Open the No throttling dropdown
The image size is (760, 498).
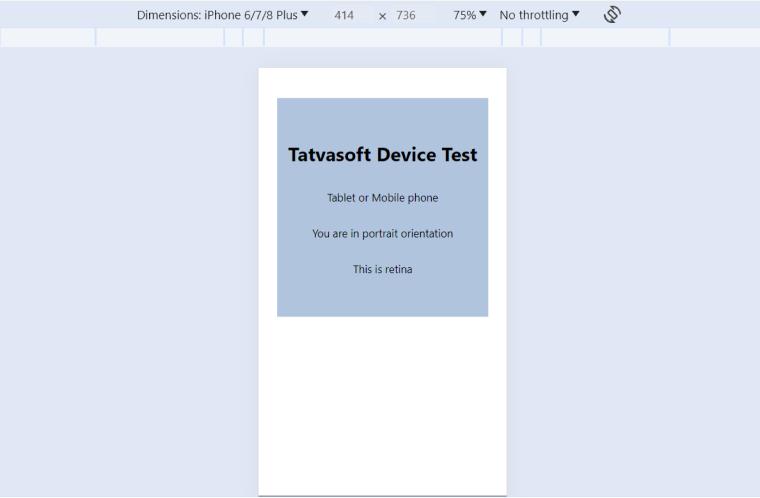tap(539, 15)
